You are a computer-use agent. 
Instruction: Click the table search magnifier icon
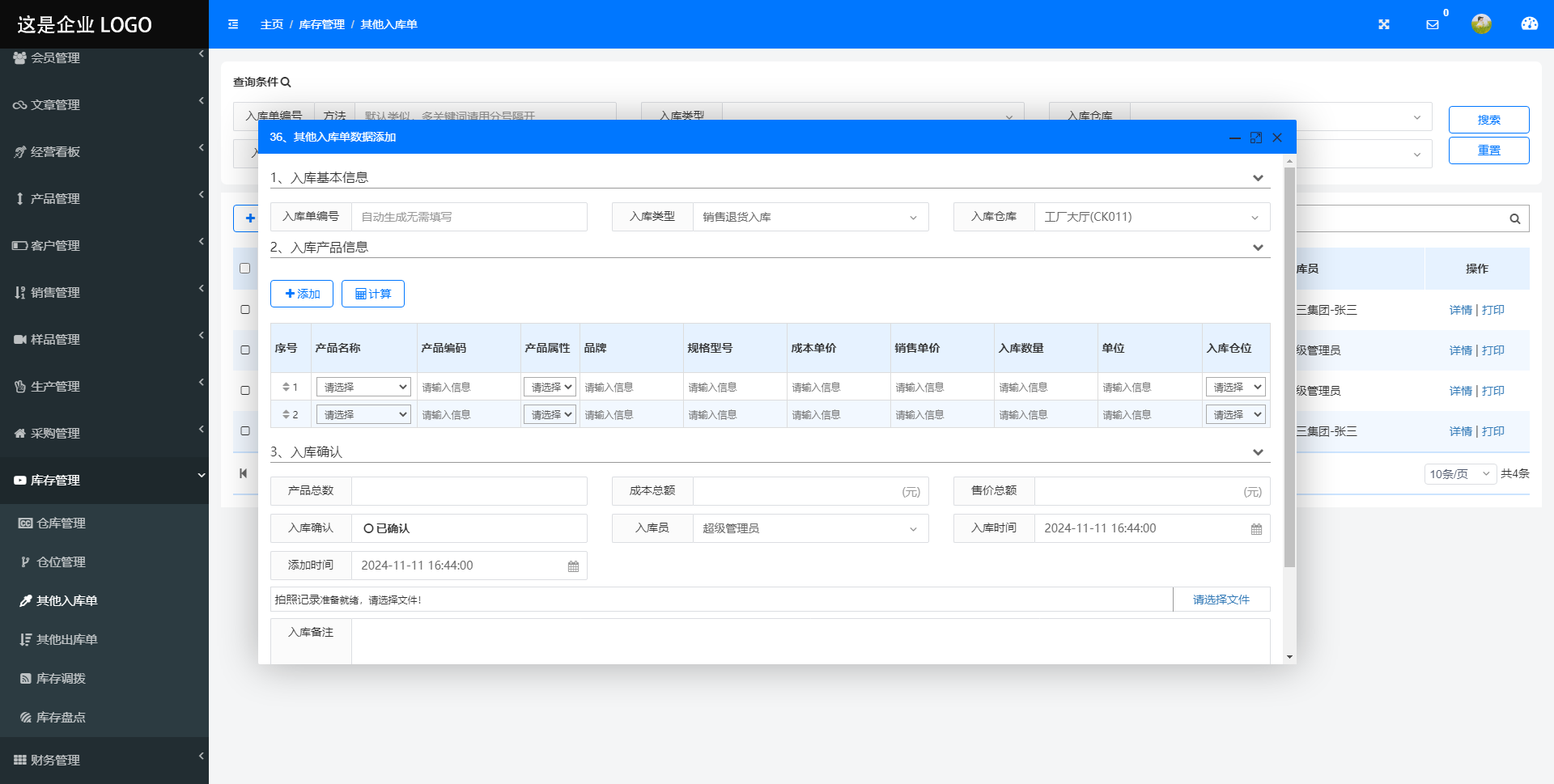(1514, 218)
